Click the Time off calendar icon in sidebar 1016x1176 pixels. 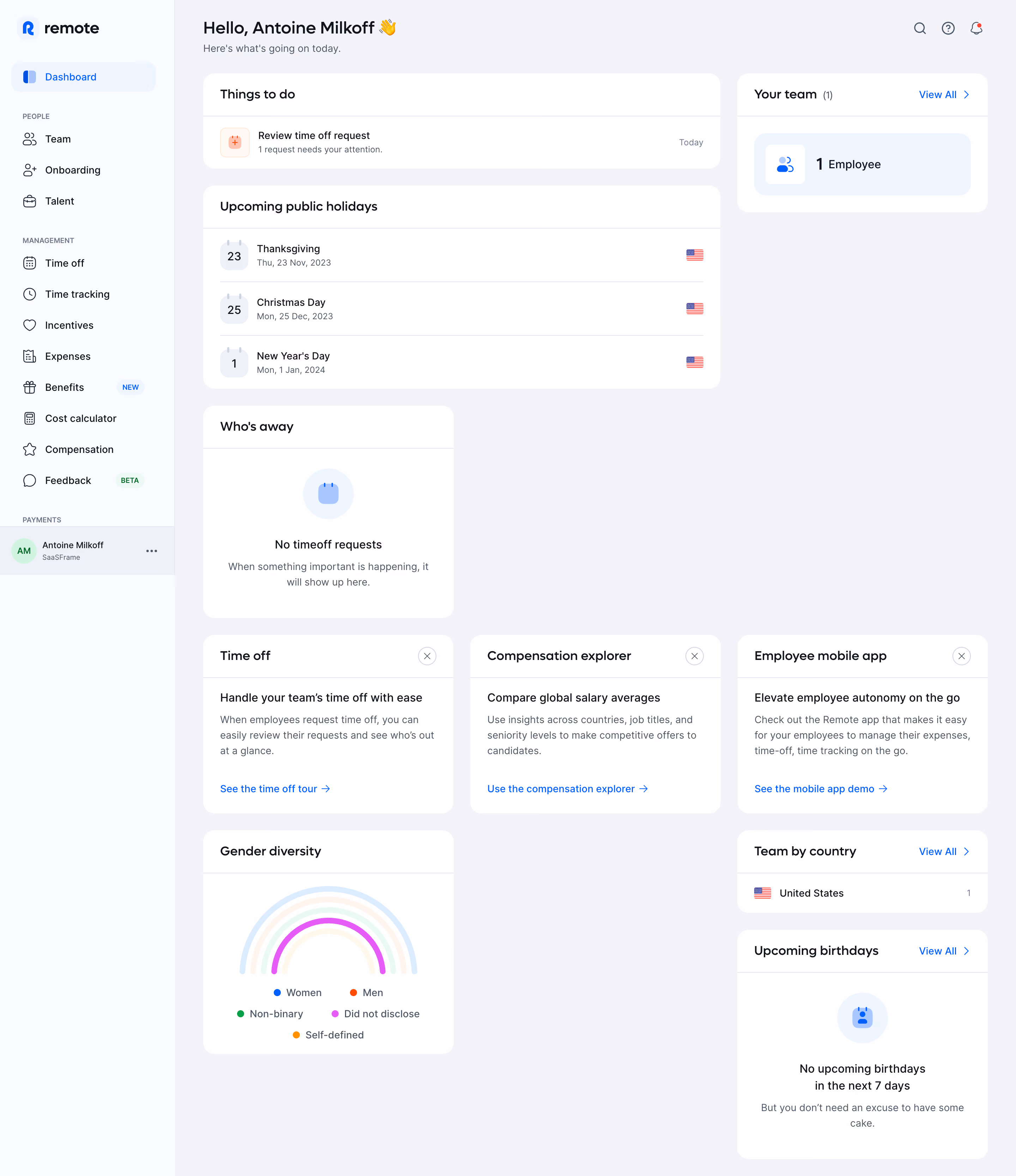(30, 263)
